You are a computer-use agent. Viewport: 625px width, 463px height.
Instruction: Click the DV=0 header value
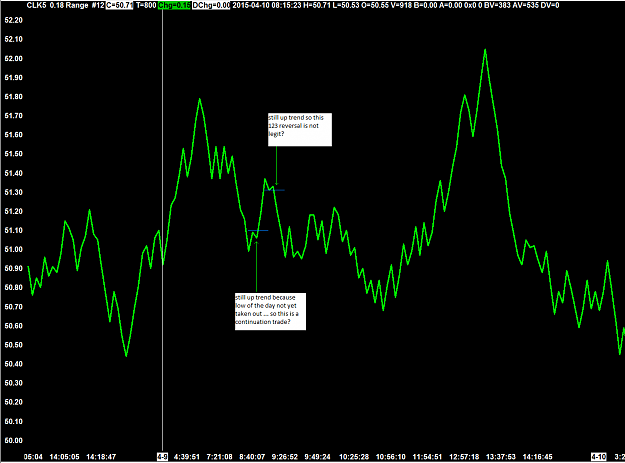point(550,5)
